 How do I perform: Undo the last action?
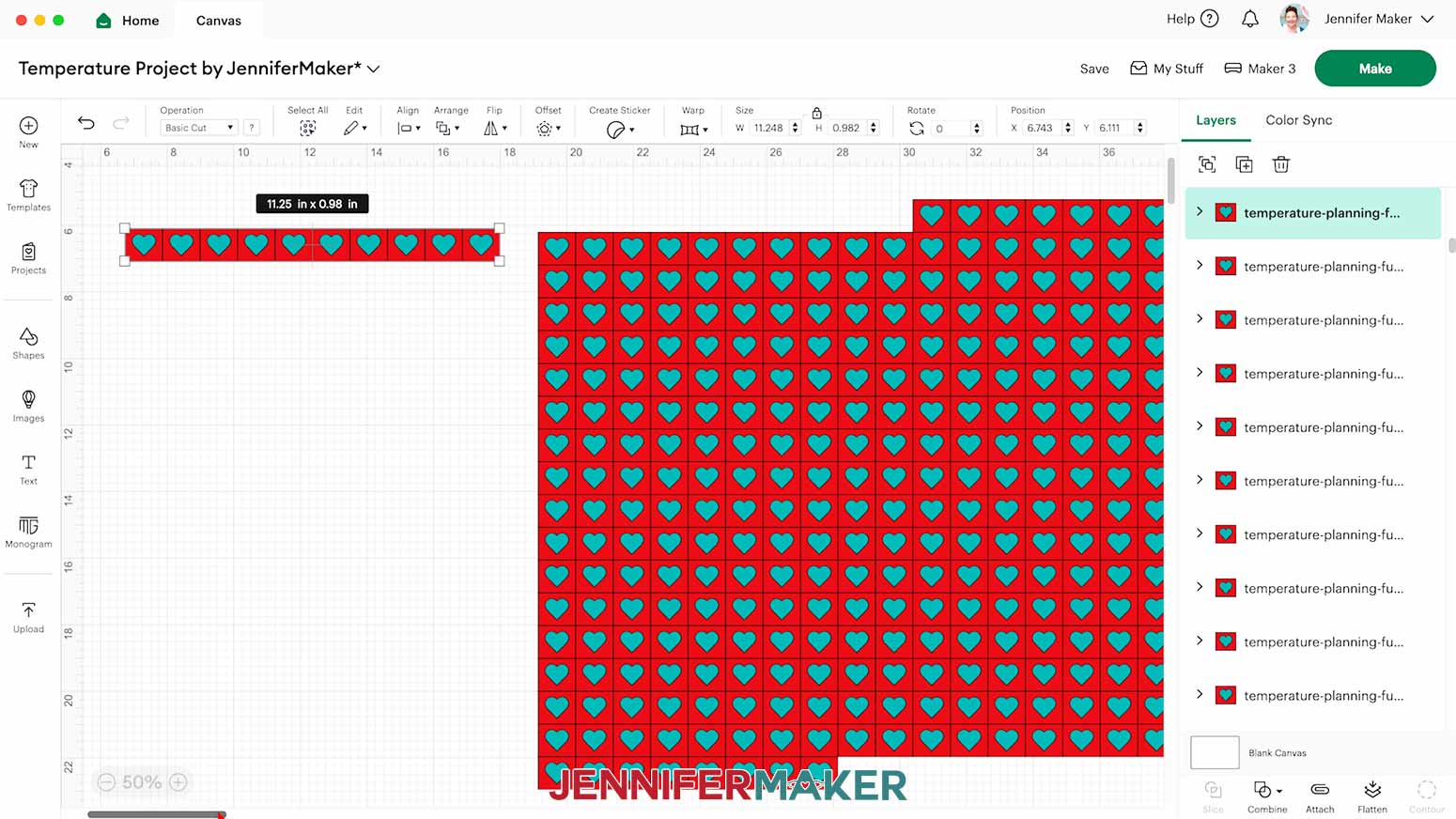[85, 123]
